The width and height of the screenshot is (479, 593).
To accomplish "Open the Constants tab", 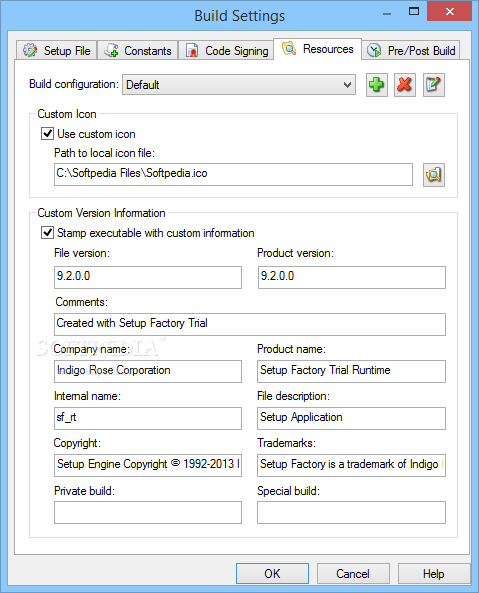I will [137, 51].
